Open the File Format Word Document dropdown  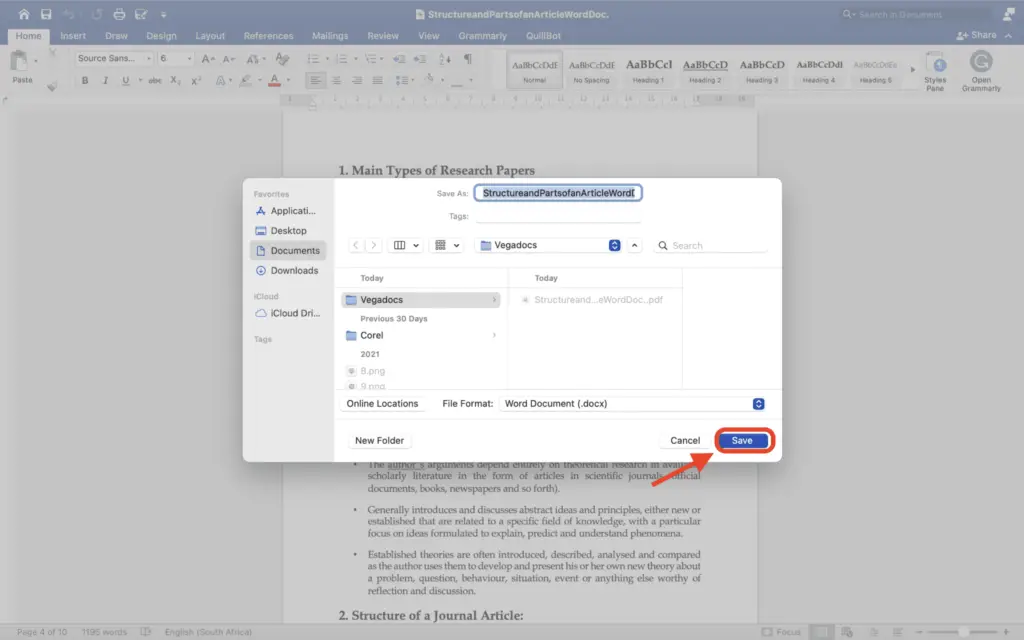[x=632, y=404]
